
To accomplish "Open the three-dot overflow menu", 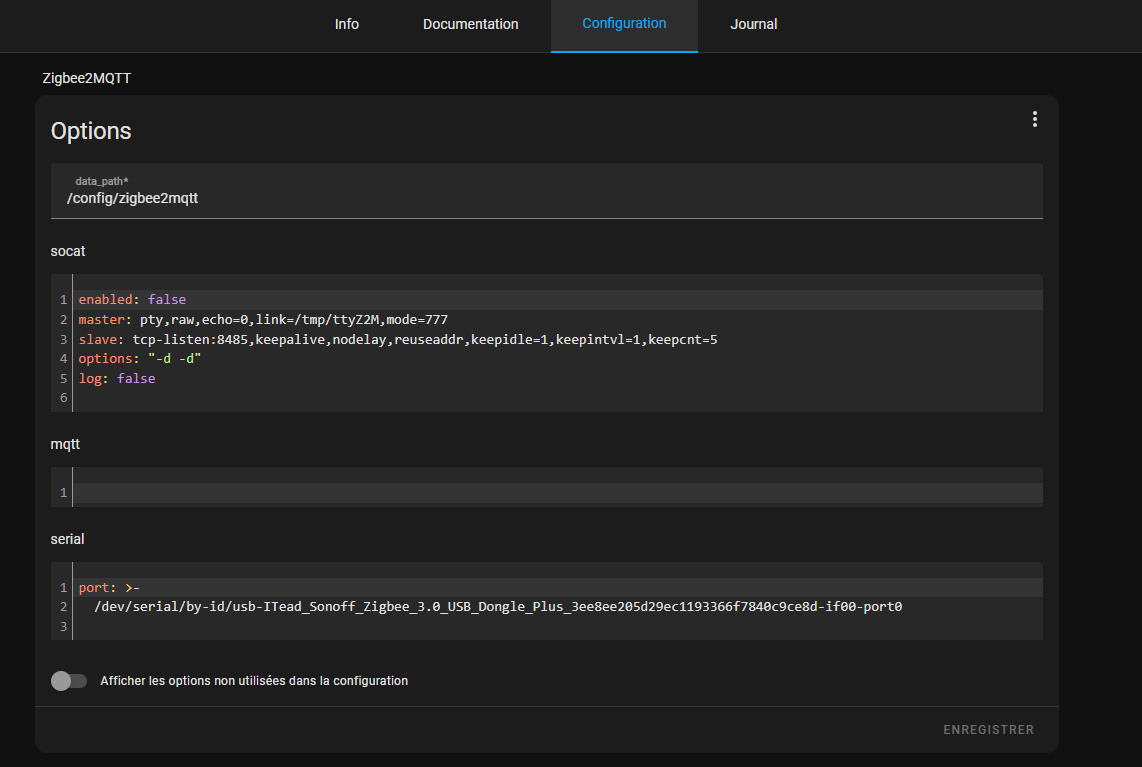I will point(1034,118).
